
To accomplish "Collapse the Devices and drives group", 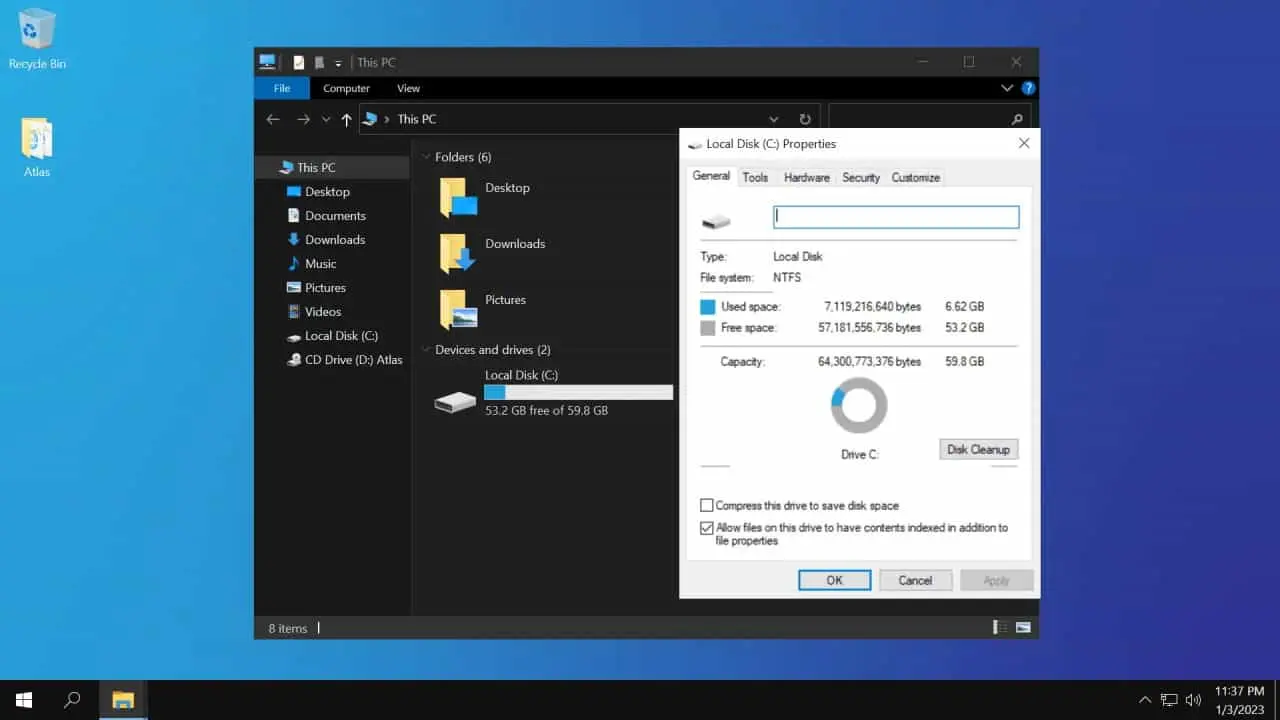I will [426, 350].
